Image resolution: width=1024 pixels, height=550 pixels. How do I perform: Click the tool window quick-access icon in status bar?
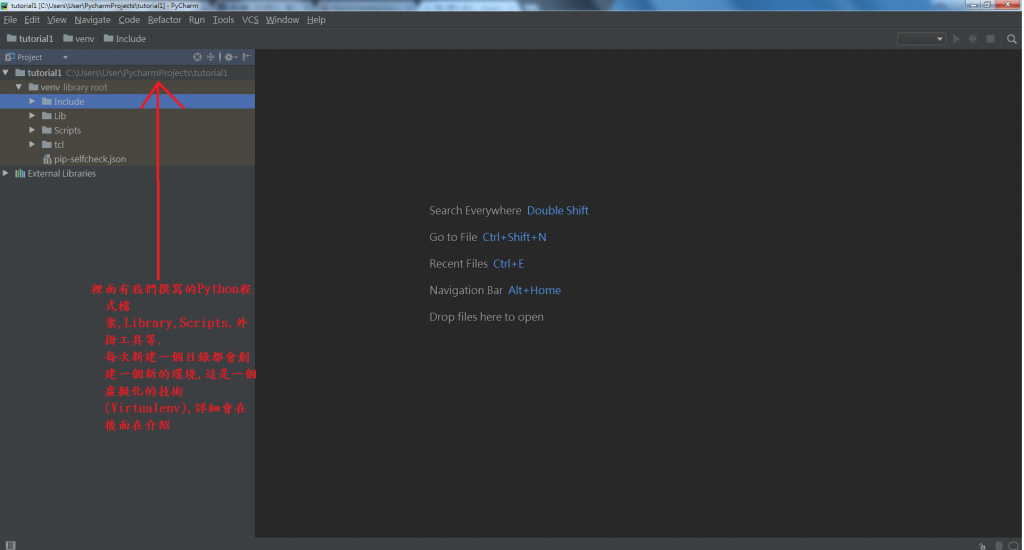coord(10,545)
